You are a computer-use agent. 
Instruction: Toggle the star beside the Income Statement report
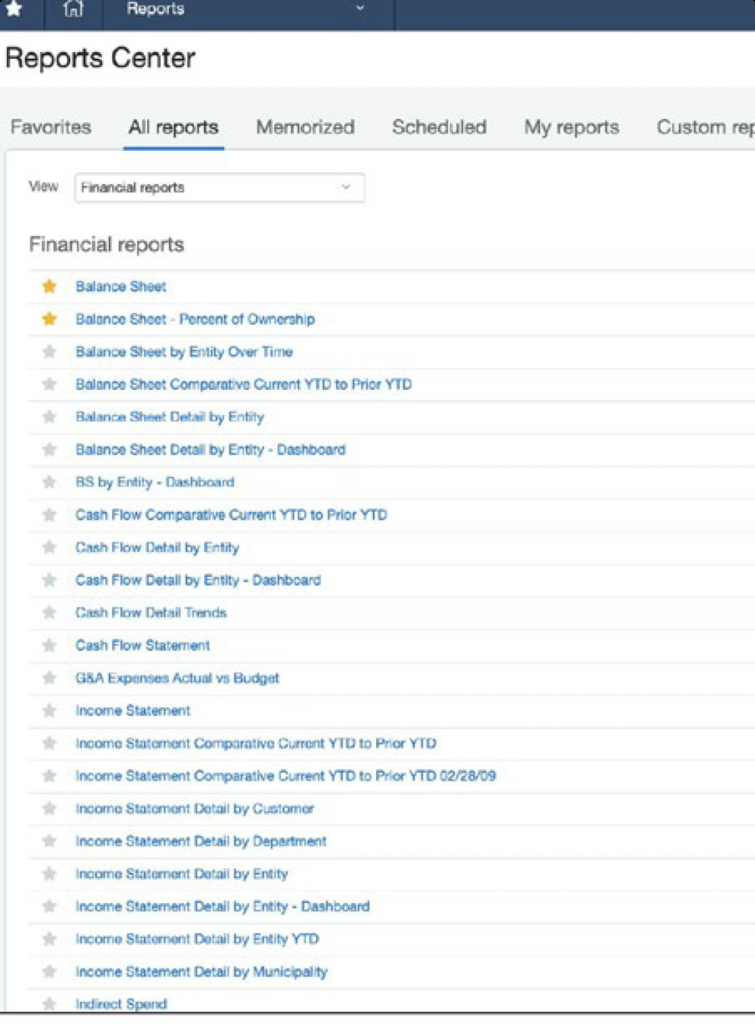click(49, 711)
